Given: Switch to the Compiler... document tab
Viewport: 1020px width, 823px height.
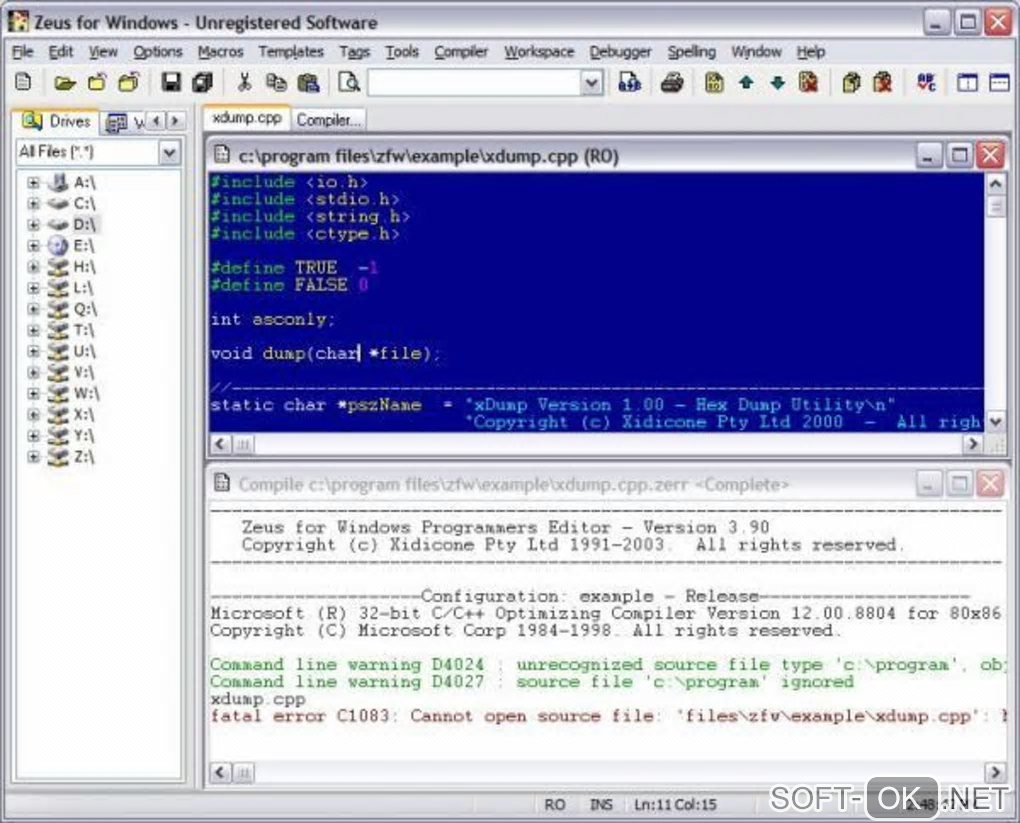Looking at the screenshot, I should (x=328, y=120).
